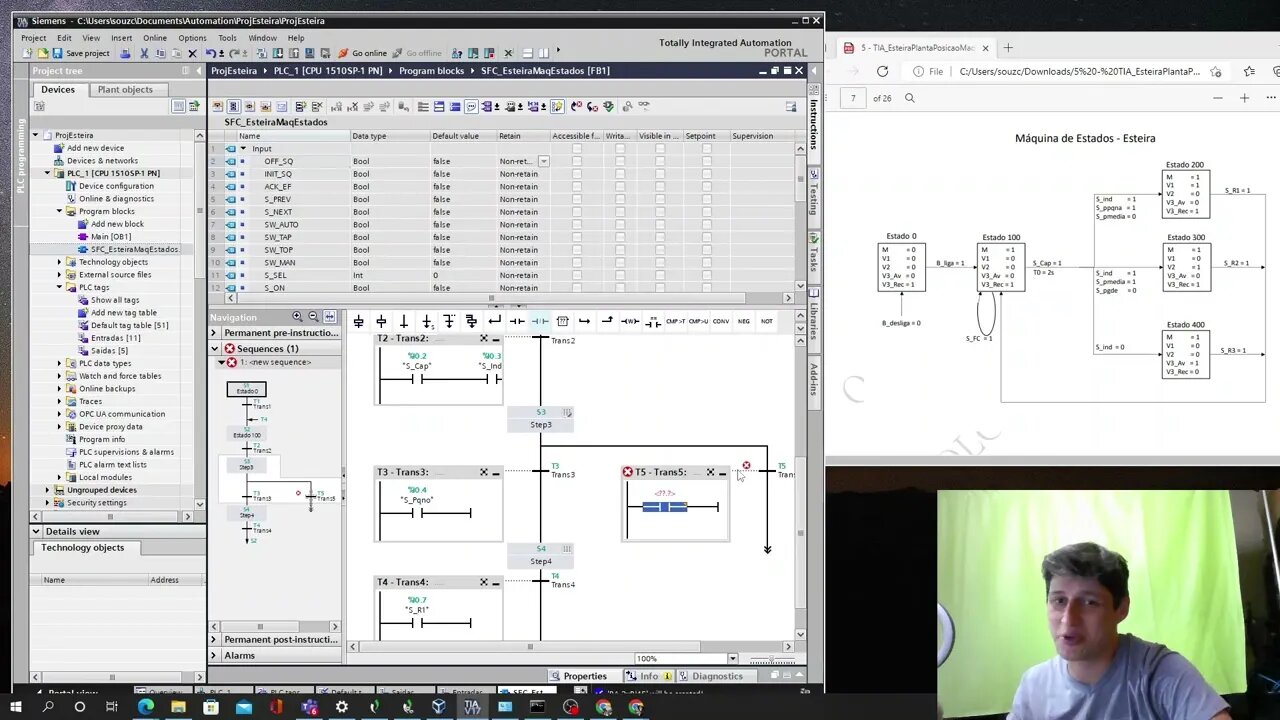Click the CMP>T instruction button
The height and width of the screenshot is (720, 1280).
coord(676,321)
